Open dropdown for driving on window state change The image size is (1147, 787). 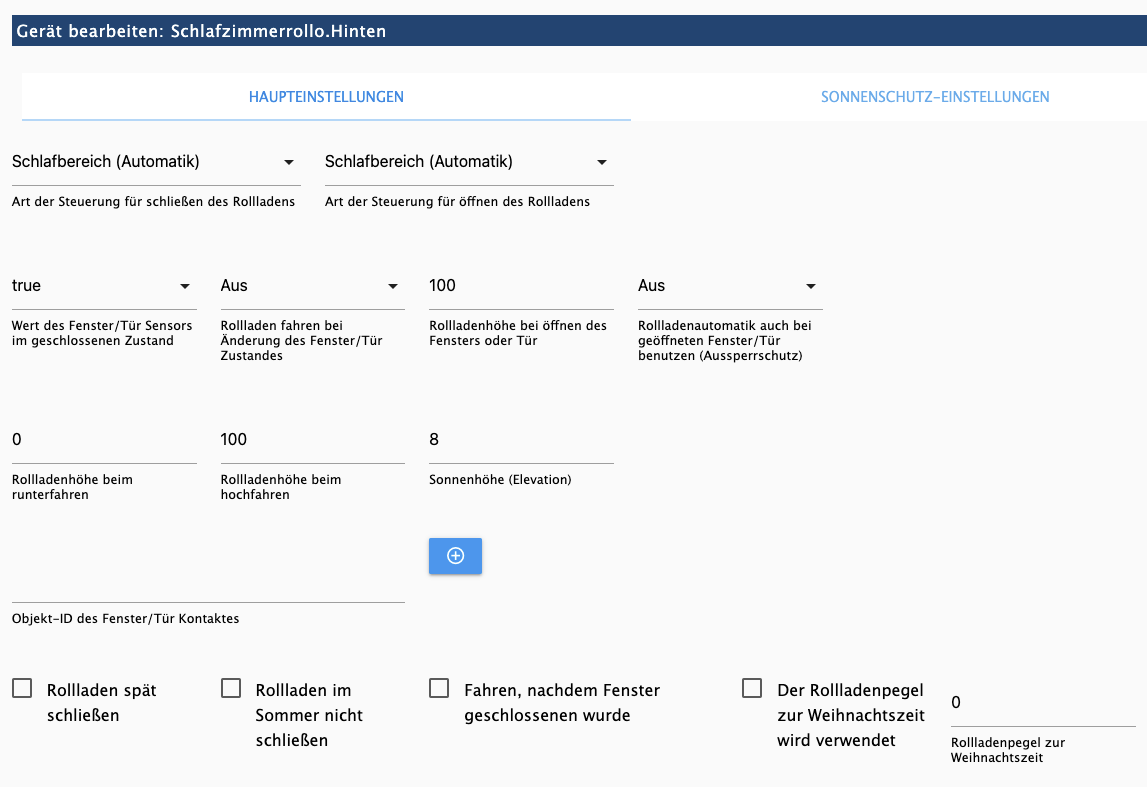click(x=310, y=286)
